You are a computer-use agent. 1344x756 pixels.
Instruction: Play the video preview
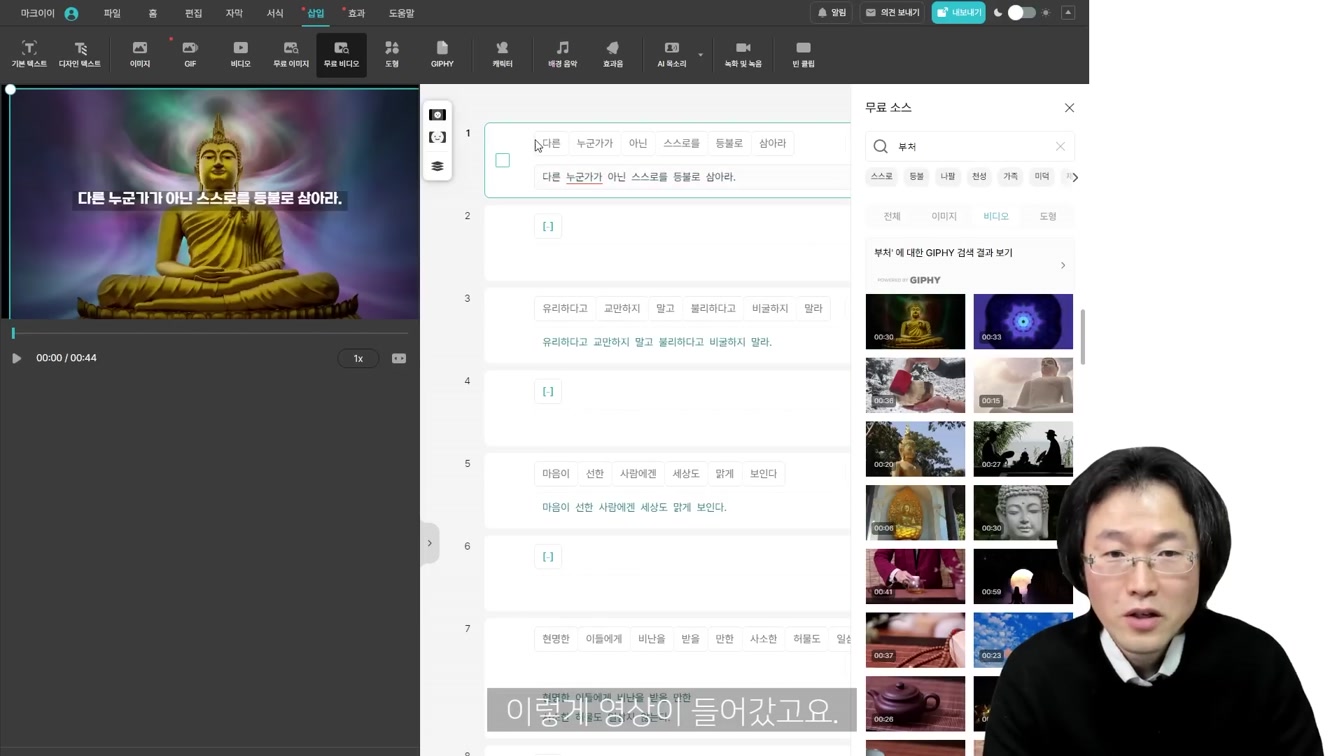tap(16, 358)
